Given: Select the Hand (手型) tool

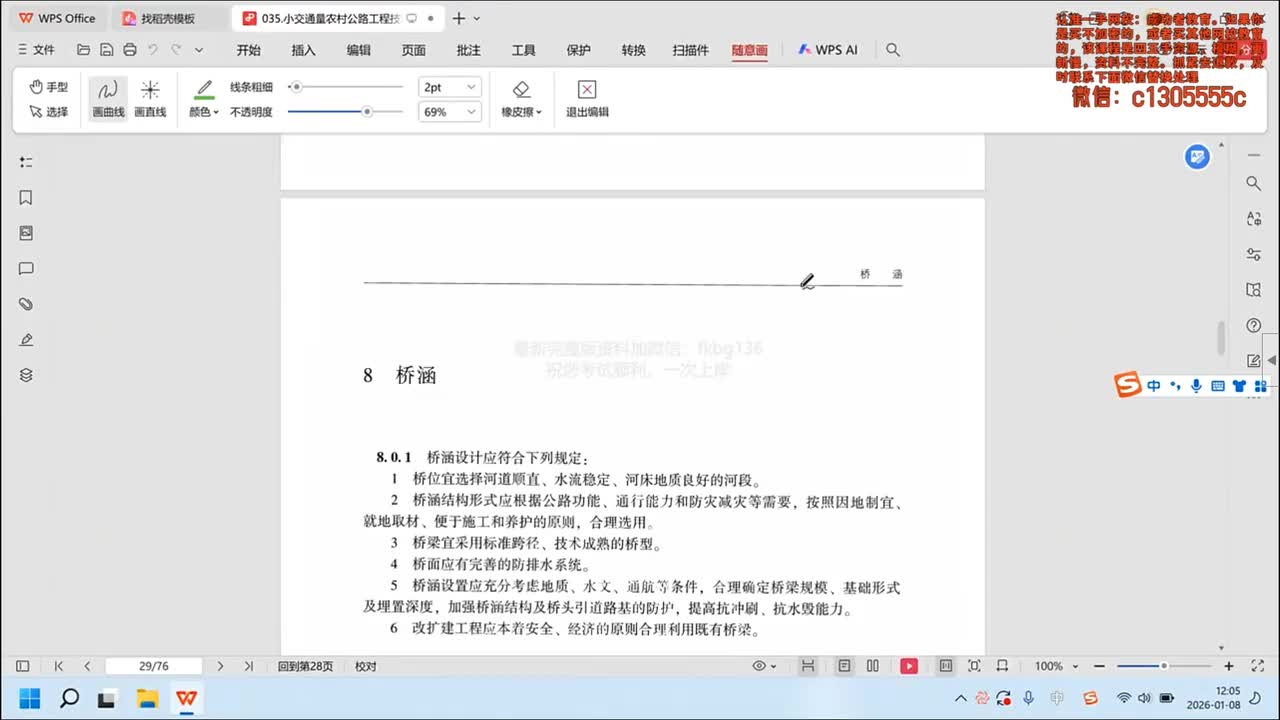Looking at the screenshot, I should 49,87.
